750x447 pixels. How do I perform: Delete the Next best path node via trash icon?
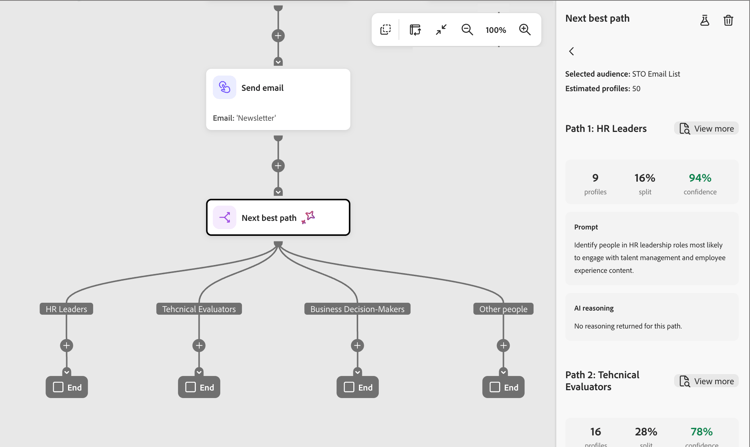[728, 20]
